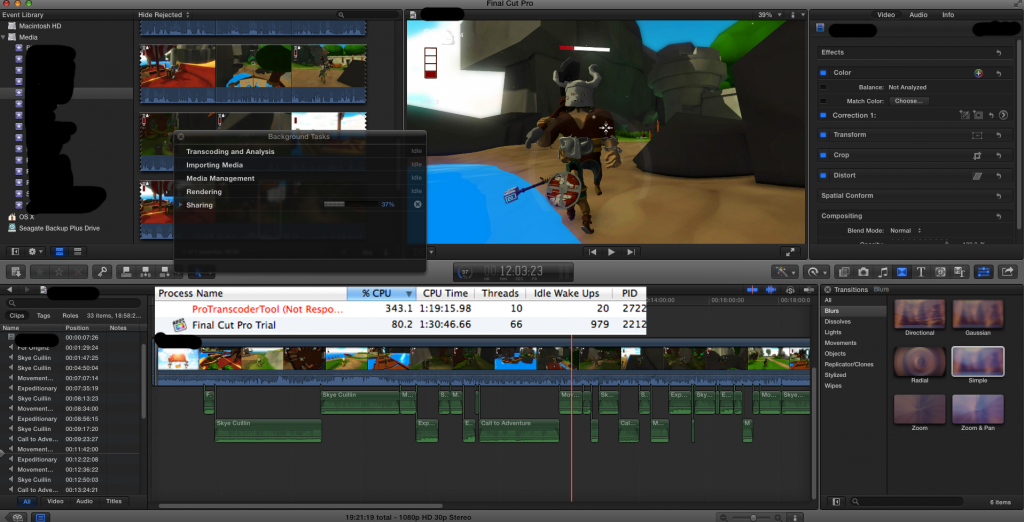
Task: Open the Titles browser T icon
Action: coord(921,271)
